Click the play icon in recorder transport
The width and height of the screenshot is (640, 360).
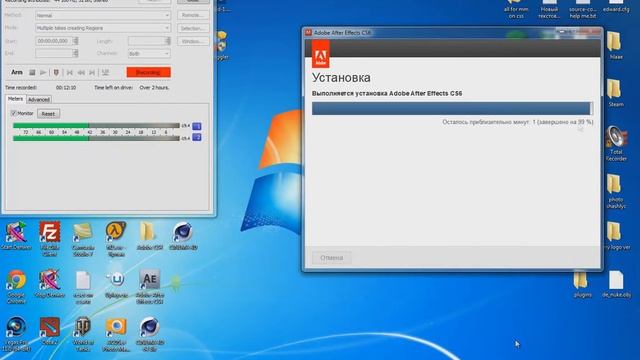tap(43, 72)
